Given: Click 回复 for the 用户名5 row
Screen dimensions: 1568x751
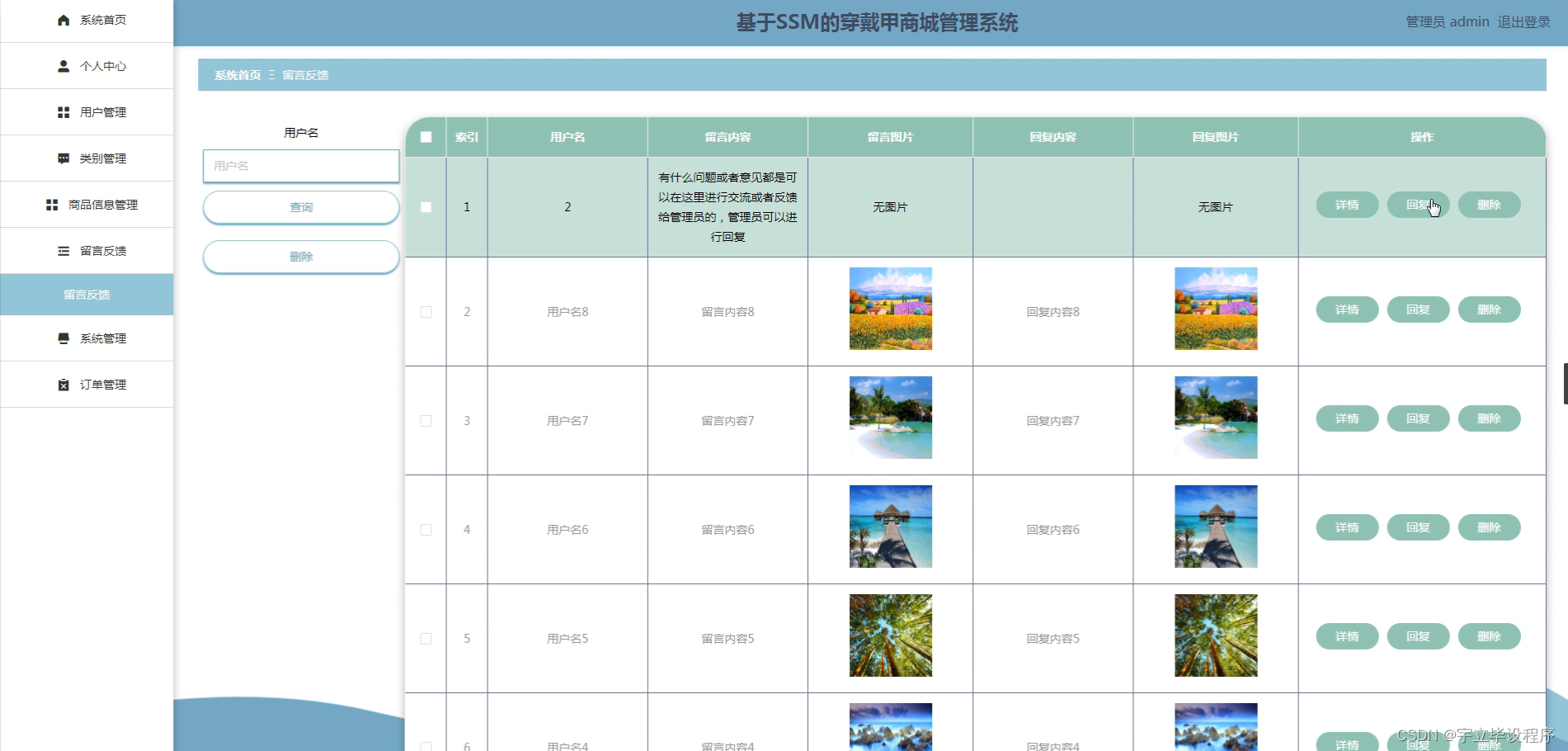Looking at the screenshot, I should click(1418, 636).
